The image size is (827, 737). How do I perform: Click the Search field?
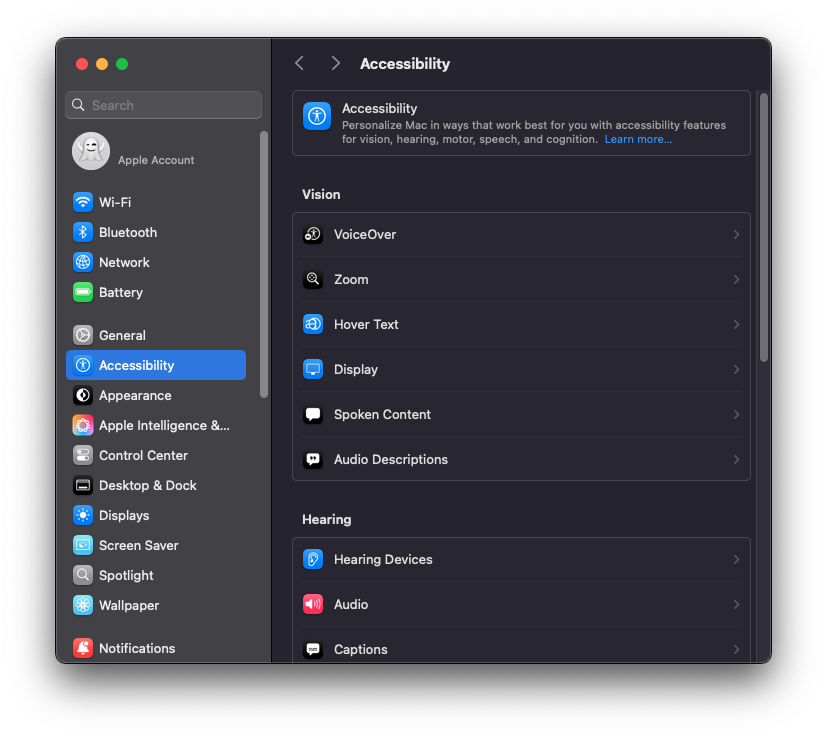pyautogui.click(x=164, y=105)
